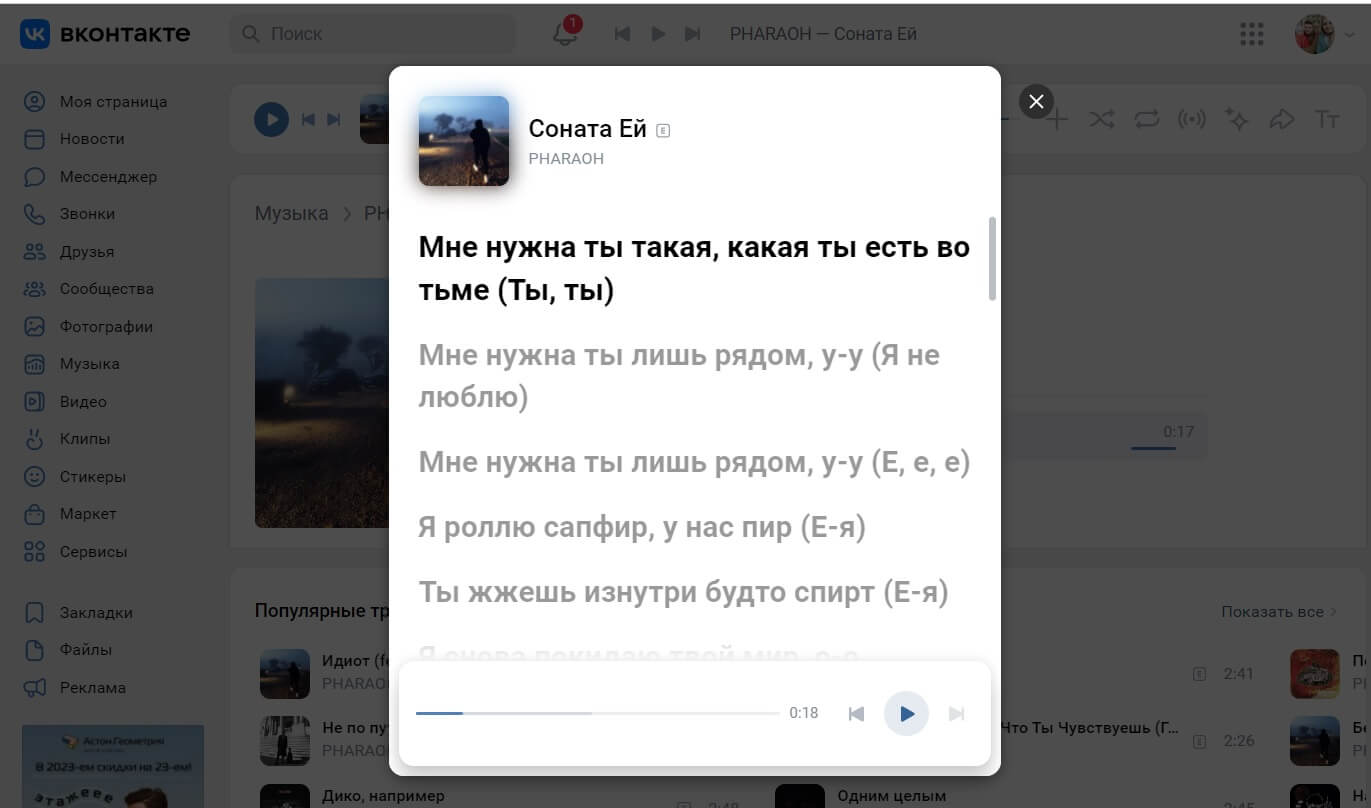Toggle lyrics with the Тт icon
Image resolution: width=1371 pixels, height=808 pixels.
click(x=1327, y=120)
